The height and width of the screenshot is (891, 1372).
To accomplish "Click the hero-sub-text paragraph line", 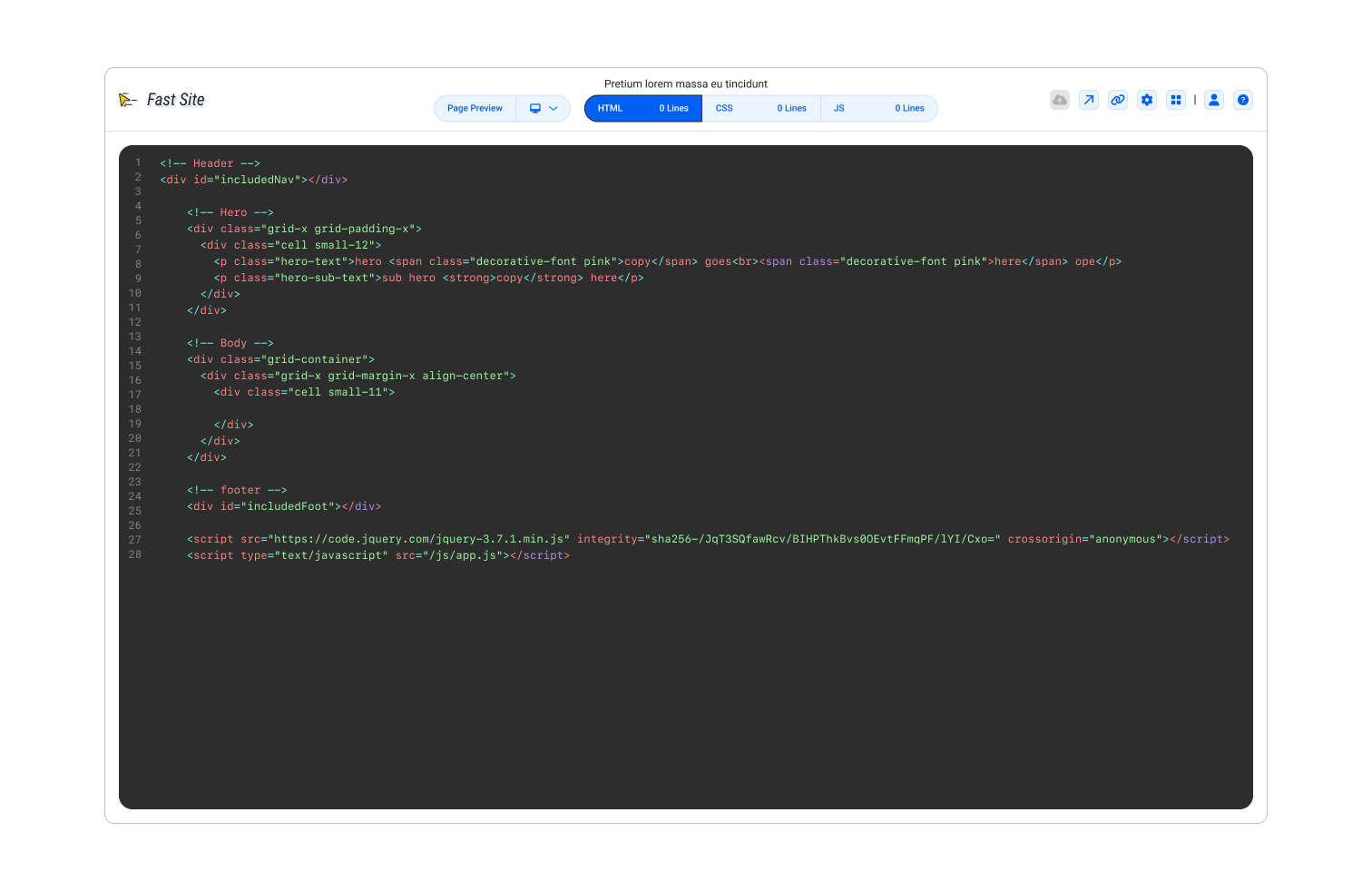I will click(x=429, y=278).
